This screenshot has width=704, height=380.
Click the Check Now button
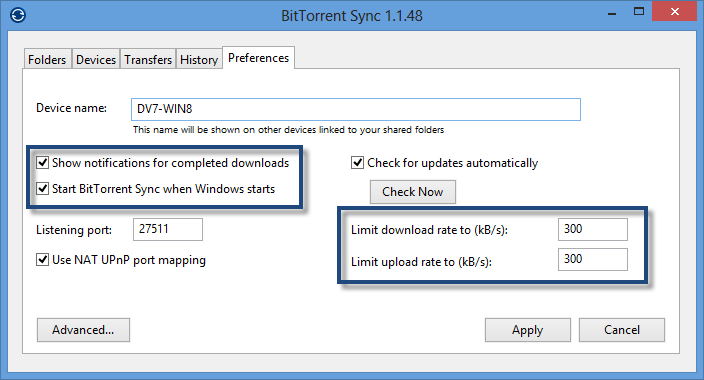point(413,192)
